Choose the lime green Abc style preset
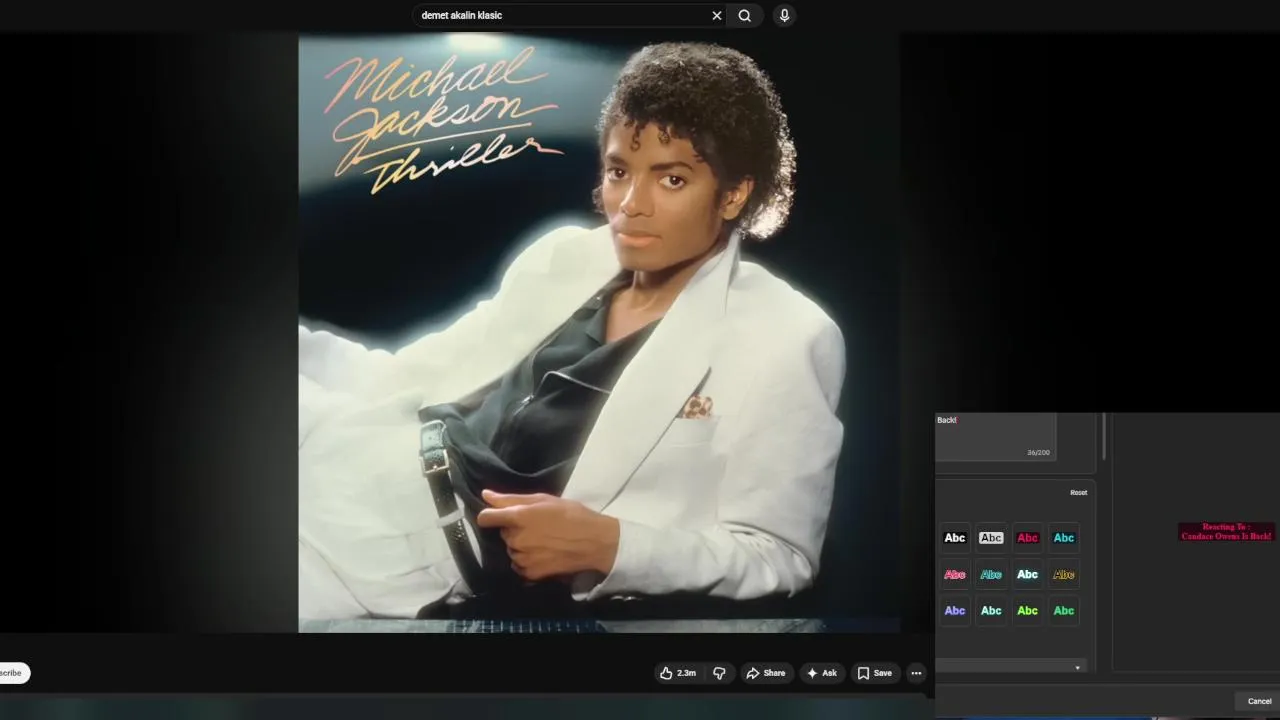The width and height of the screenshot is (1280, 720). point(1027,610)
